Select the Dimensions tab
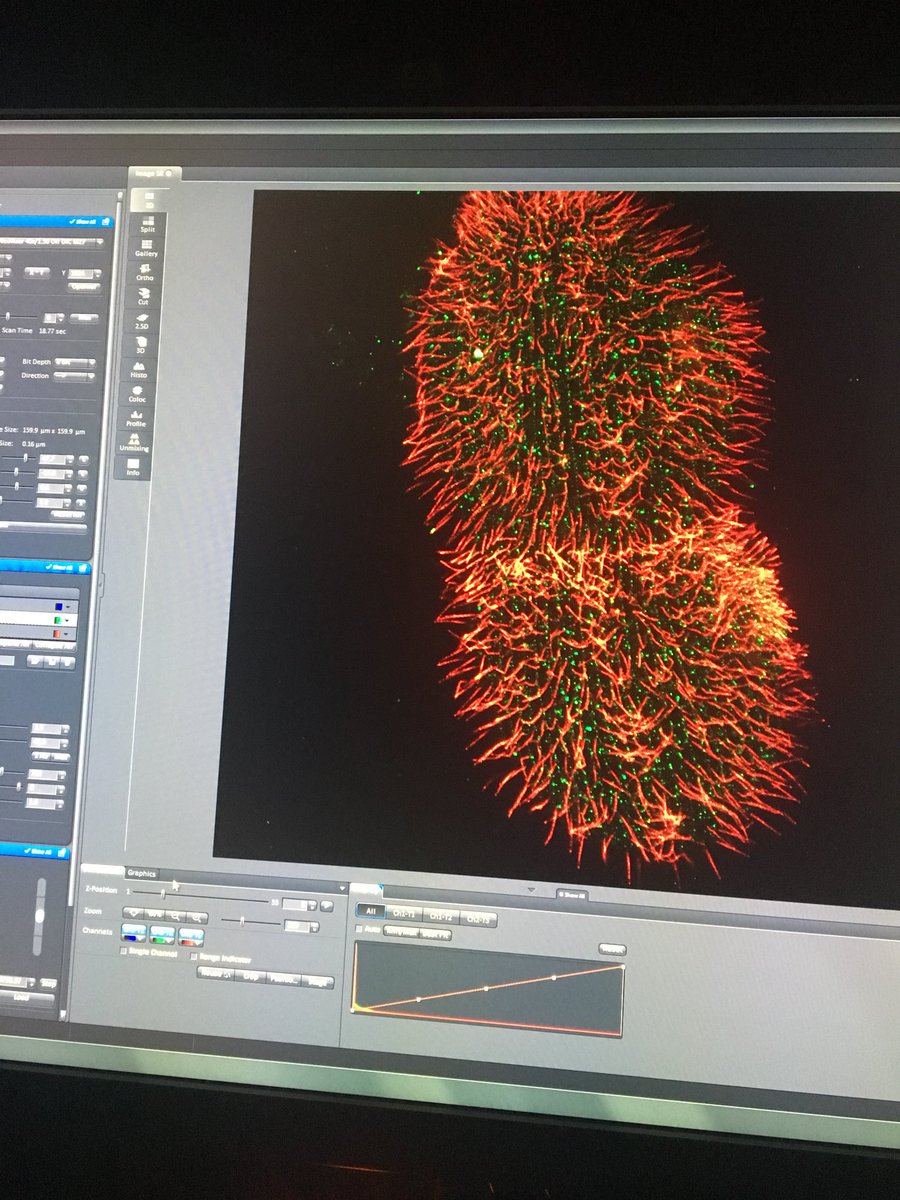The image size is (900, 1200). 102,871
